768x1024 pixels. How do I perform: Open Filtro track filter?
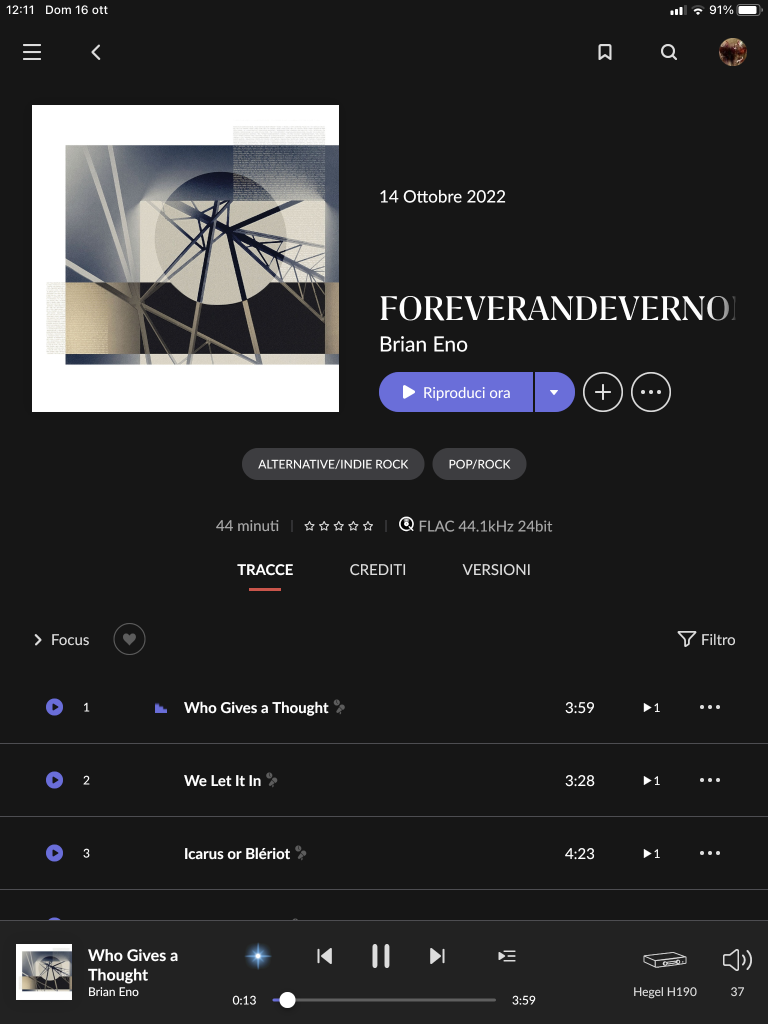point(706,639)
